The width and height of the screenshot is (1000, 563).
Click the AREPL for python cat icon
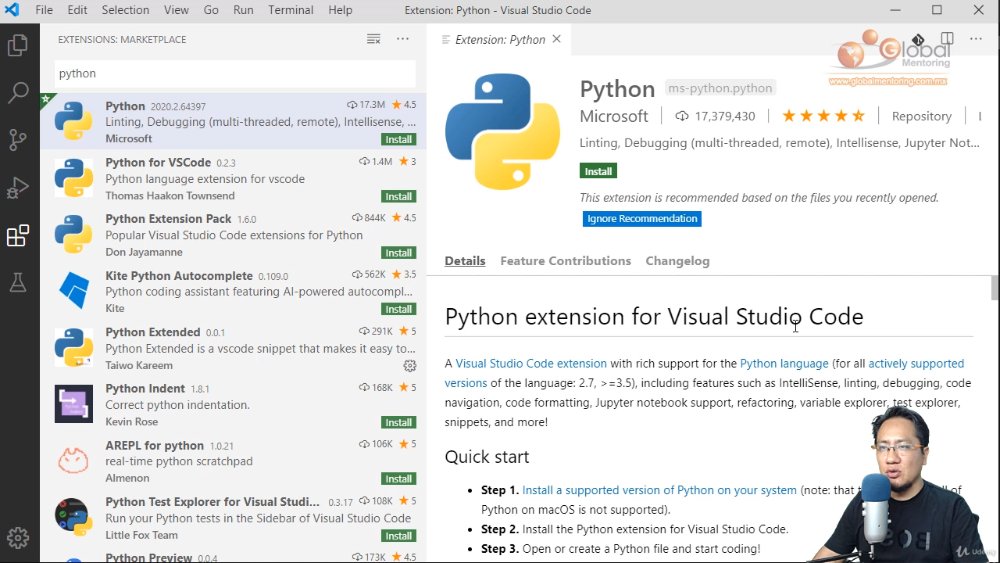pyautogui.click(x=74, y=460)
